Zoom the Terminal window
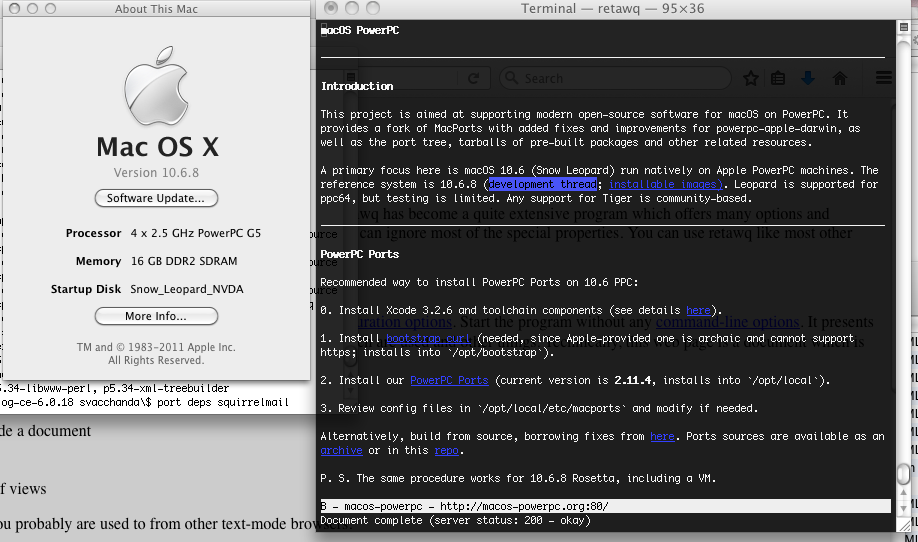The width and height of the screenshot is (918, 542). (373, 8)
